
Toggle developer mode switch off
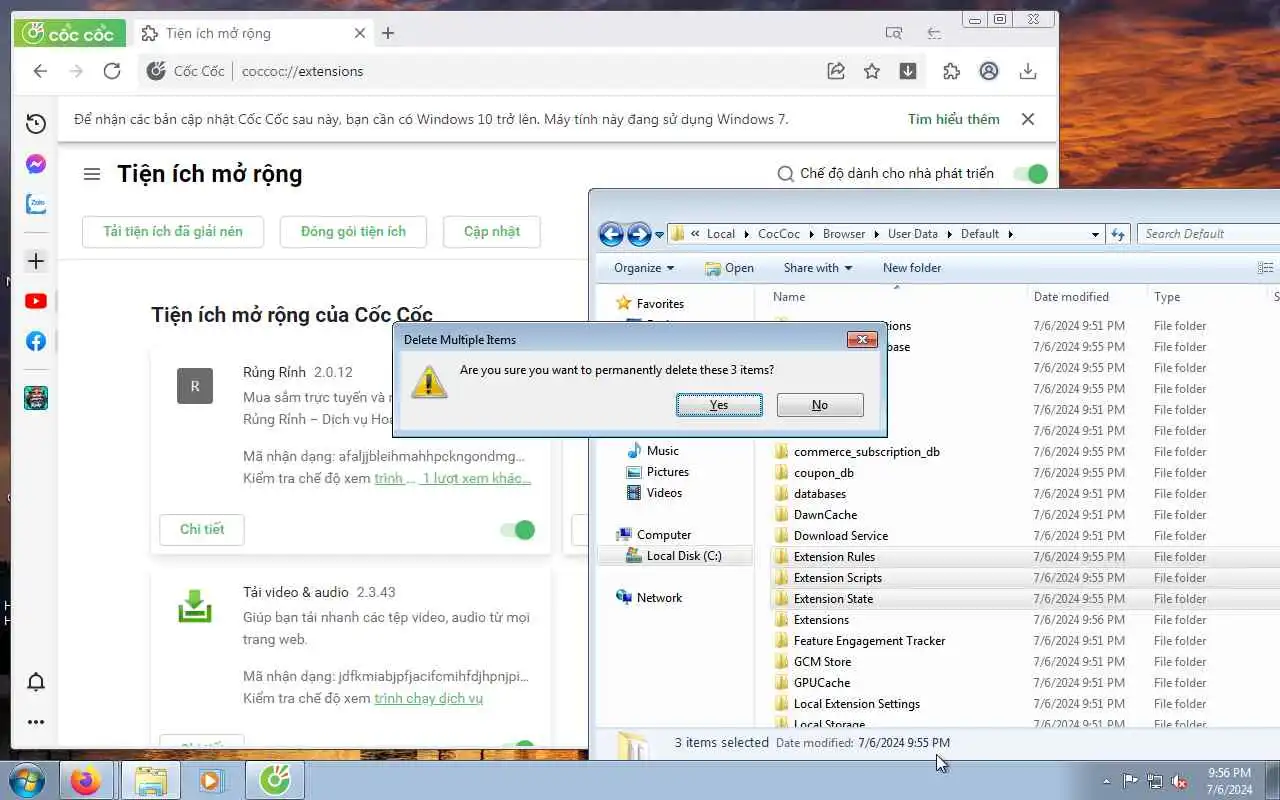(1030, 174)
